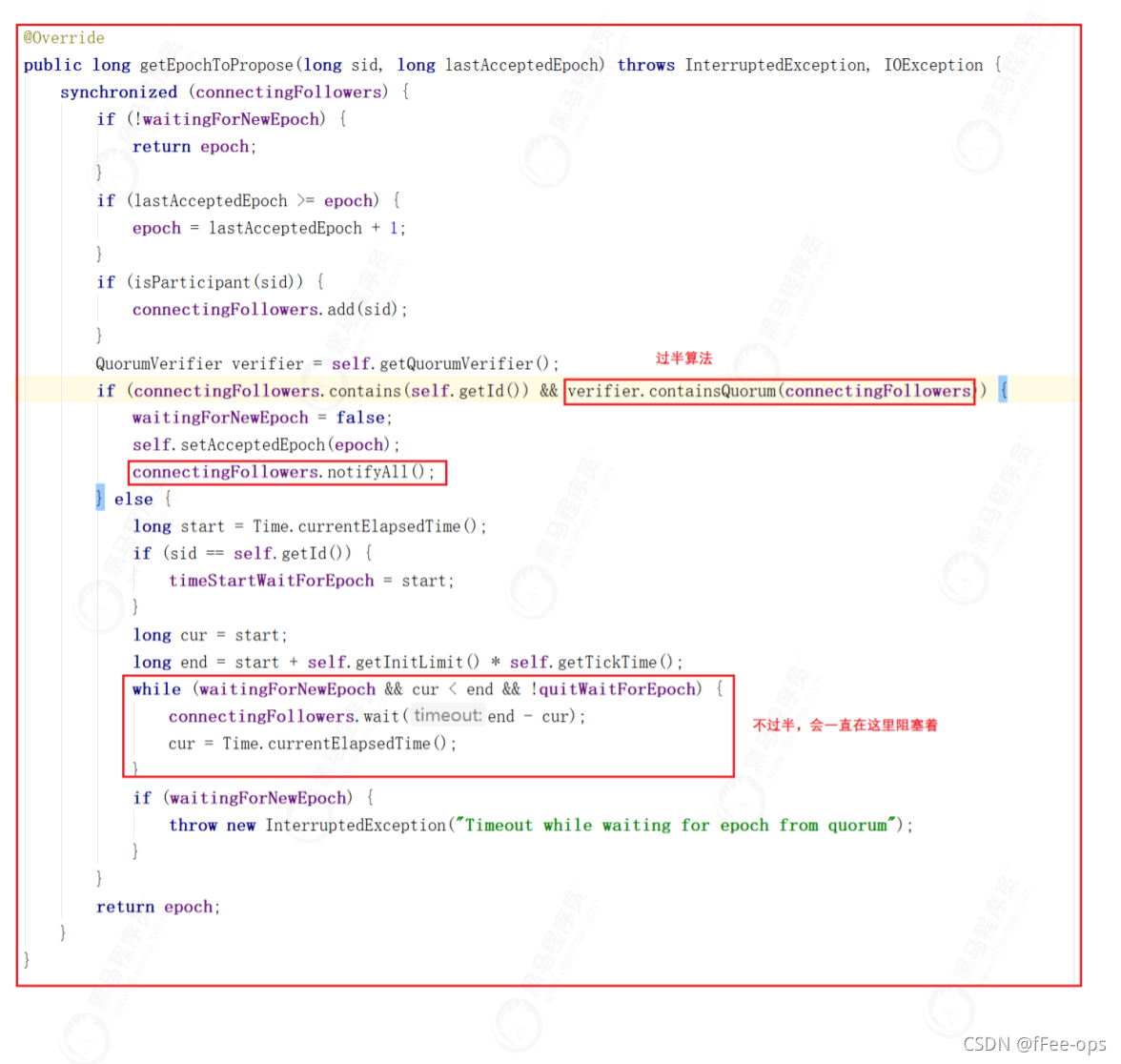Click 'cur = Time.currentElapsedTime();' statement
Image resolution: width=1121 pixels, height=1064 pixels.
tap(312, 744)
